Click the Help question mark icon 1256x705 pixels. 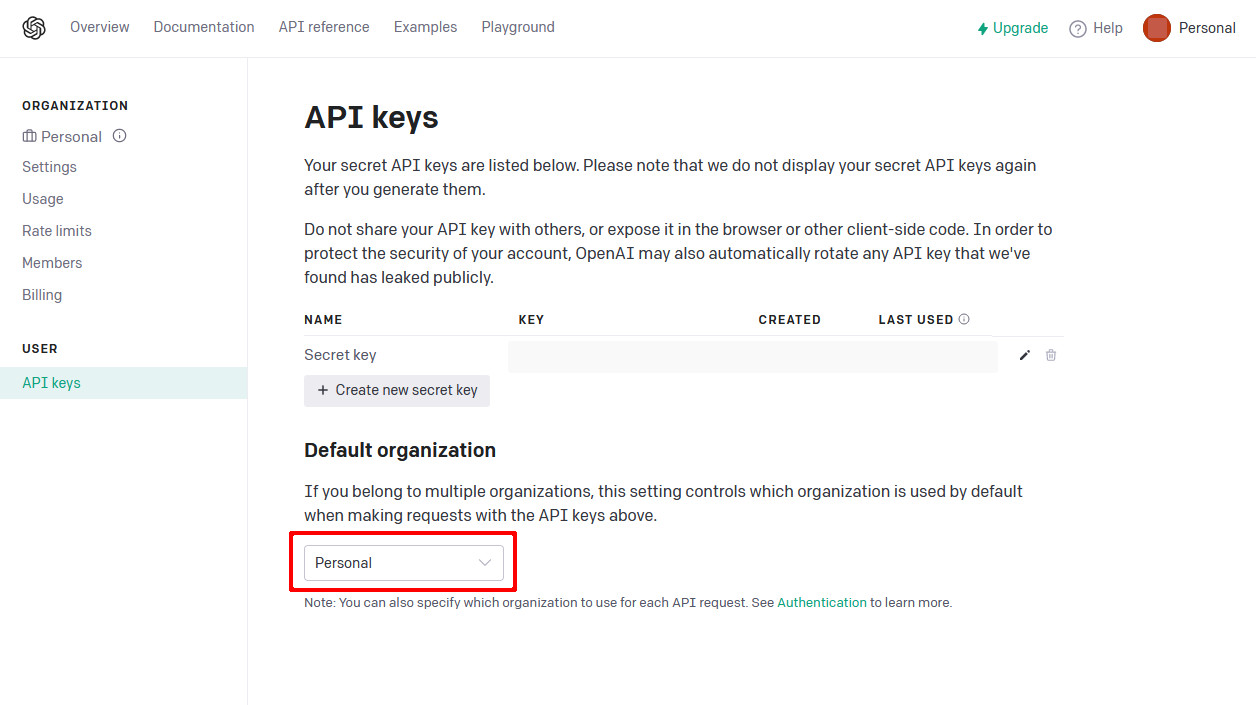1078,29
